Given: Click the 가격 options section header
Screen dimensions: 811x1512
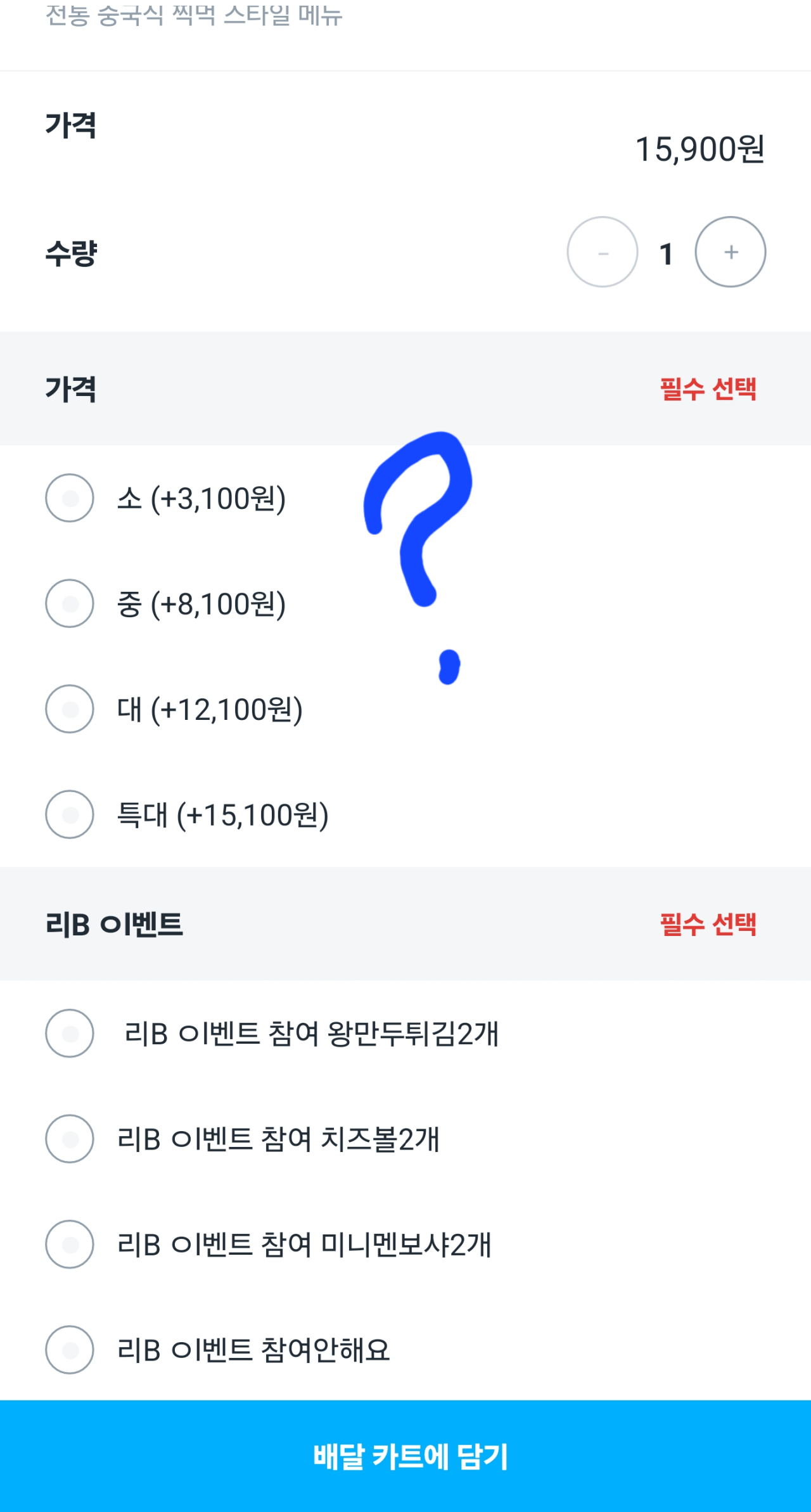Looking at the screenshot, I should click(x=71, y=388).
